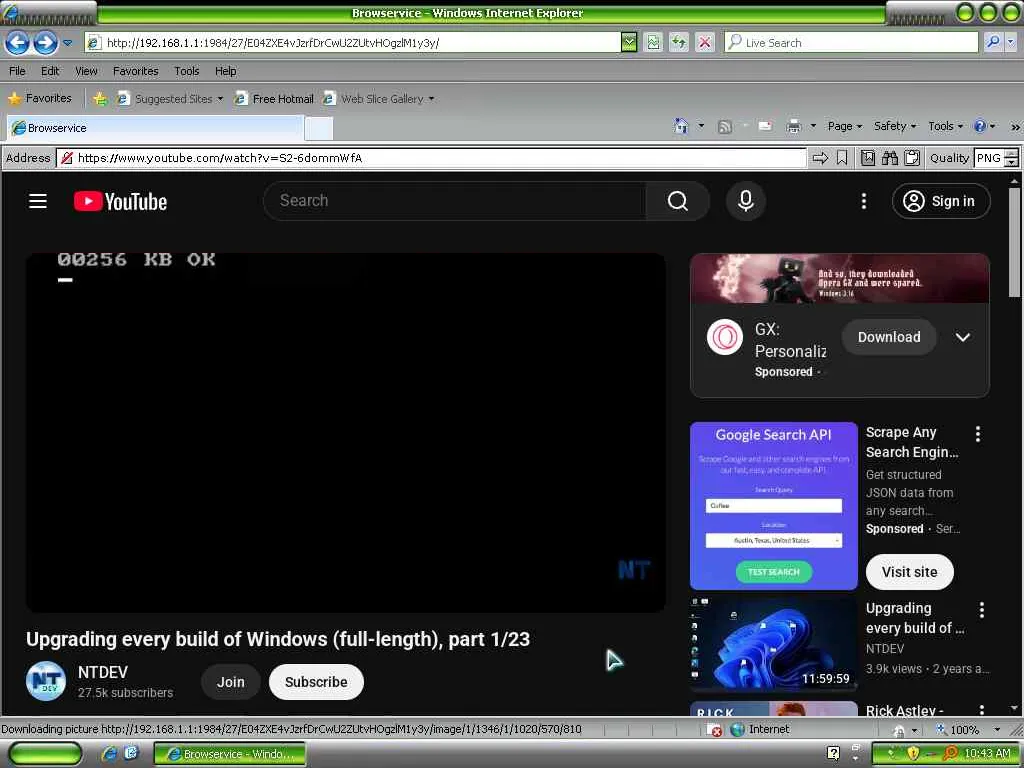Click the RSS feeds icon
Screen dimensions: 1024x768
point(724,126)
